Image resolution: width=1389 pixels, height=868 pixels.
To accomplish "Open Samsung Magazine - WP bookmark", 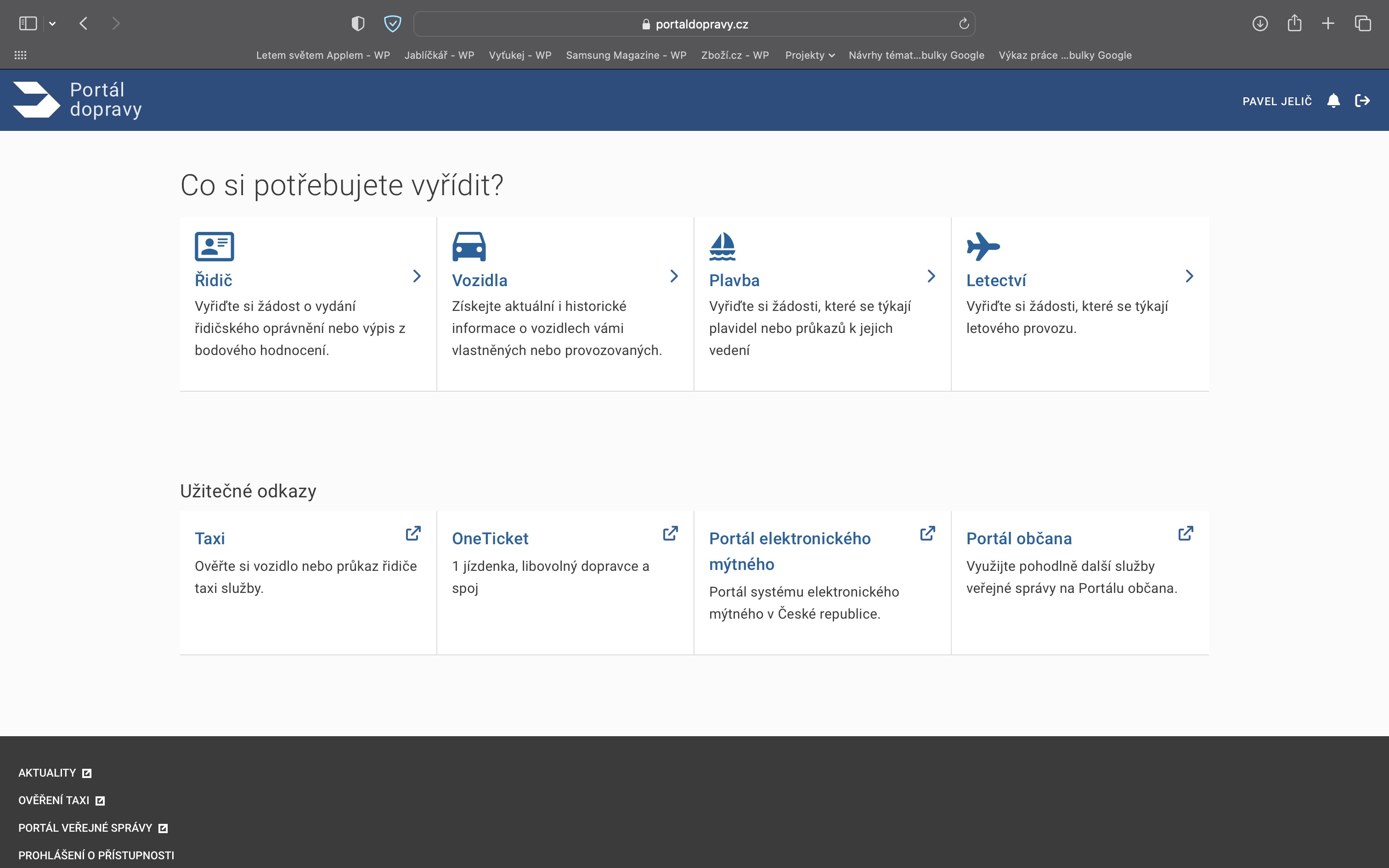I will (x=626, y=55).
